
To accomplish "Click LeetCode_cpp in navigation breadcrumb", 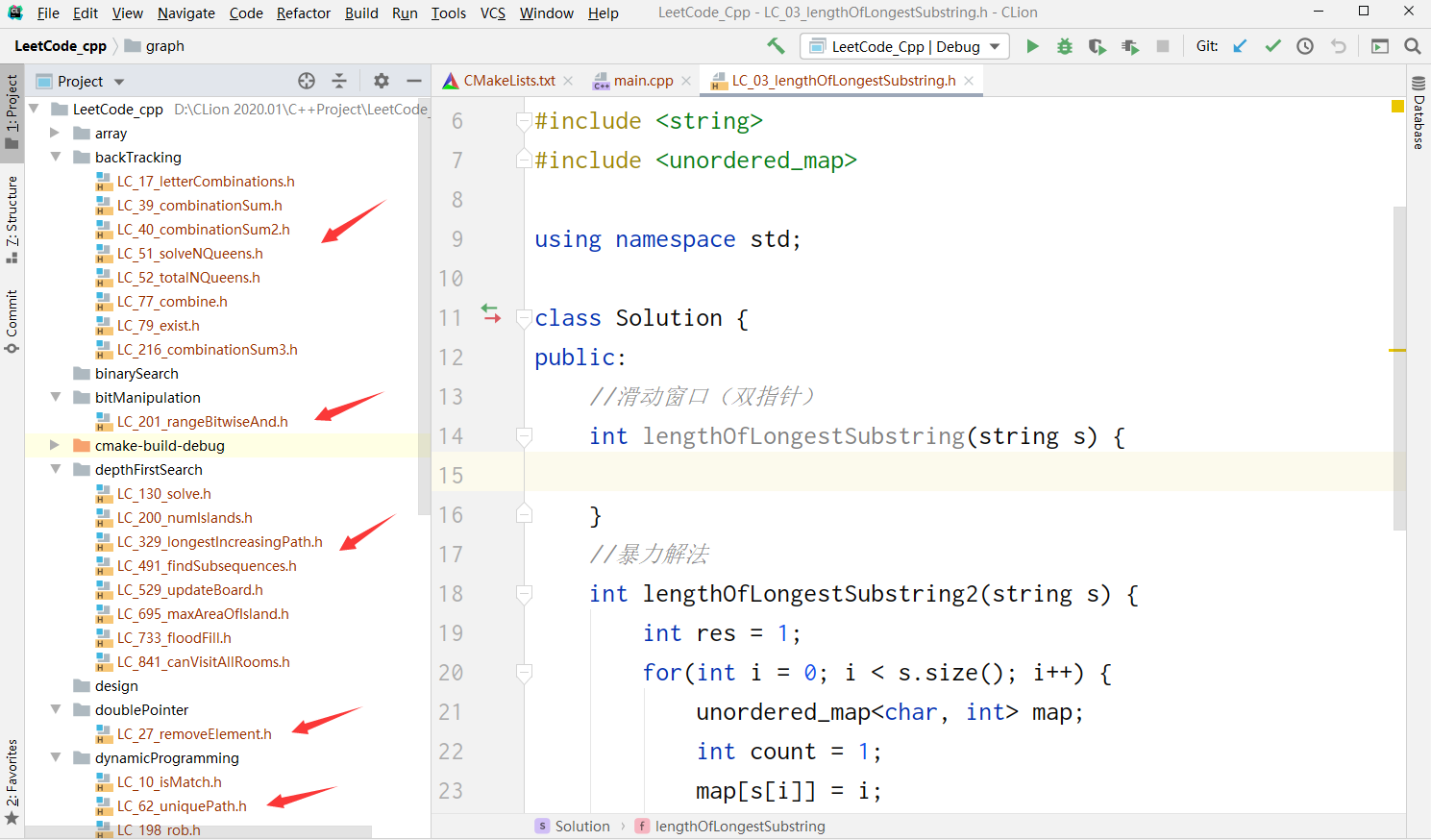I will pyautogui.click(x=61, y=46).
